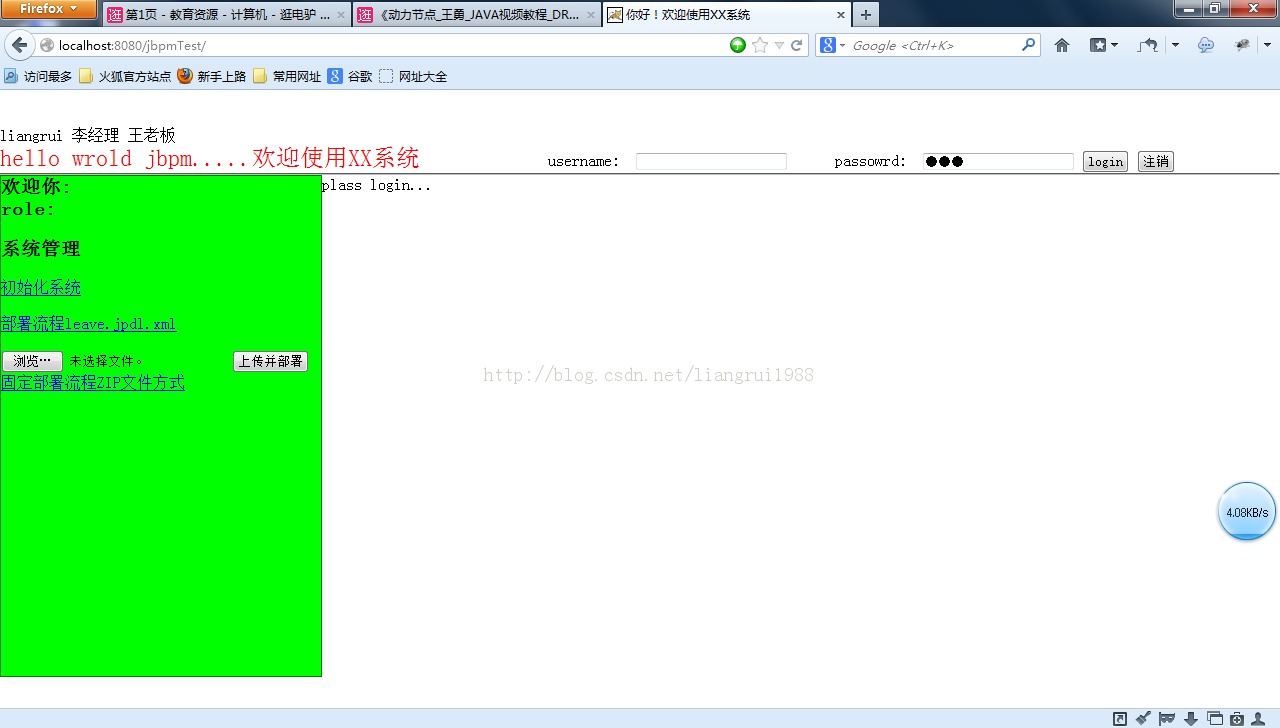Viewport: 1280px width, 728px height.
Task: Focus the username input field
Action: coord(711,162)
